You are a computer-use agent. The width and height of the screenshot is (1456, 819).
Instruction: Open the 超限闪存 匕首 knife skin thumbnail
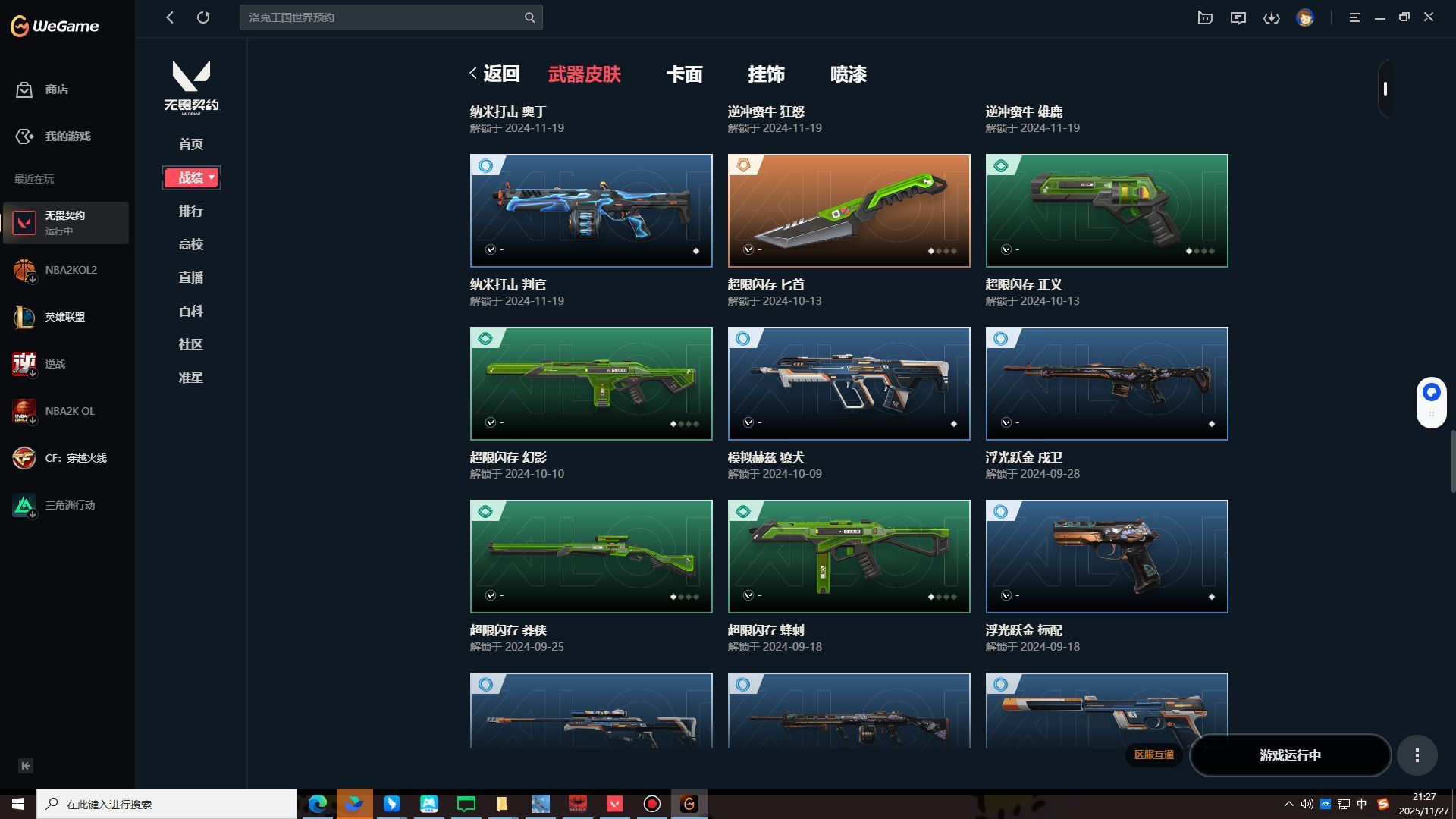coord(849,210)
